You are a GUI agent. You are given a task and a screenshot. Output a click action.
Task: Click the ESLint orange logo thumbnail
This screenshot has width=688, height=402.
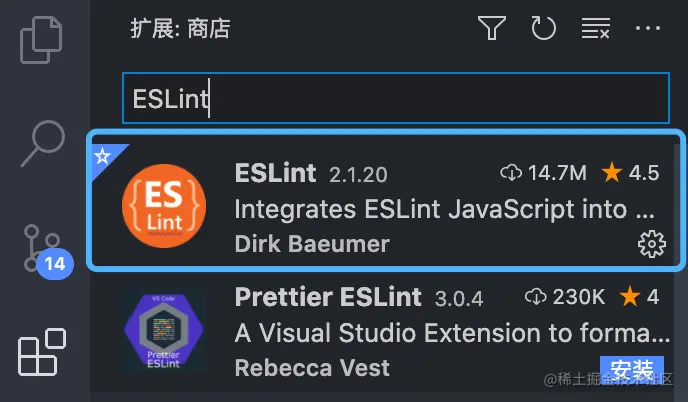164,206
